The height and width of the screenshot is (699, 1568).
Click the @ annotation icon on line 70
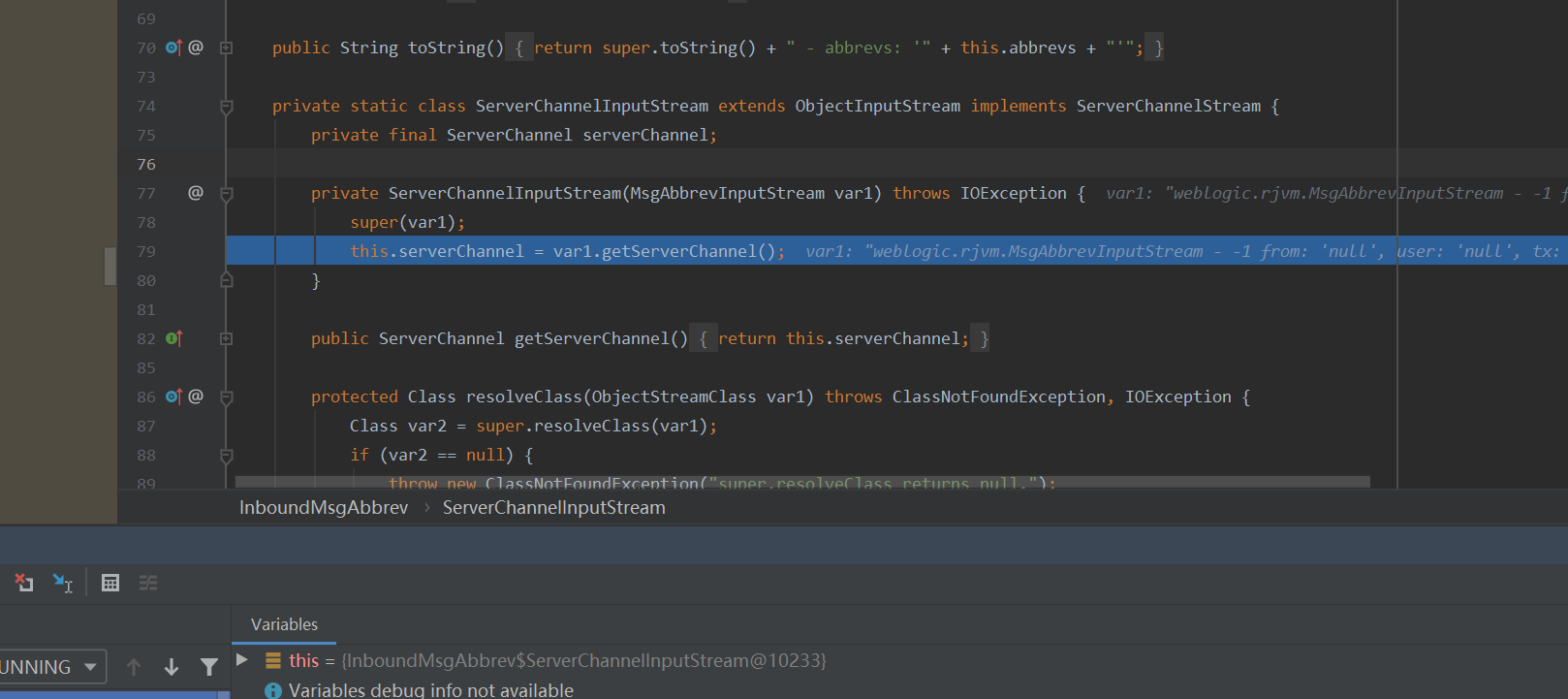pos(196,48)
